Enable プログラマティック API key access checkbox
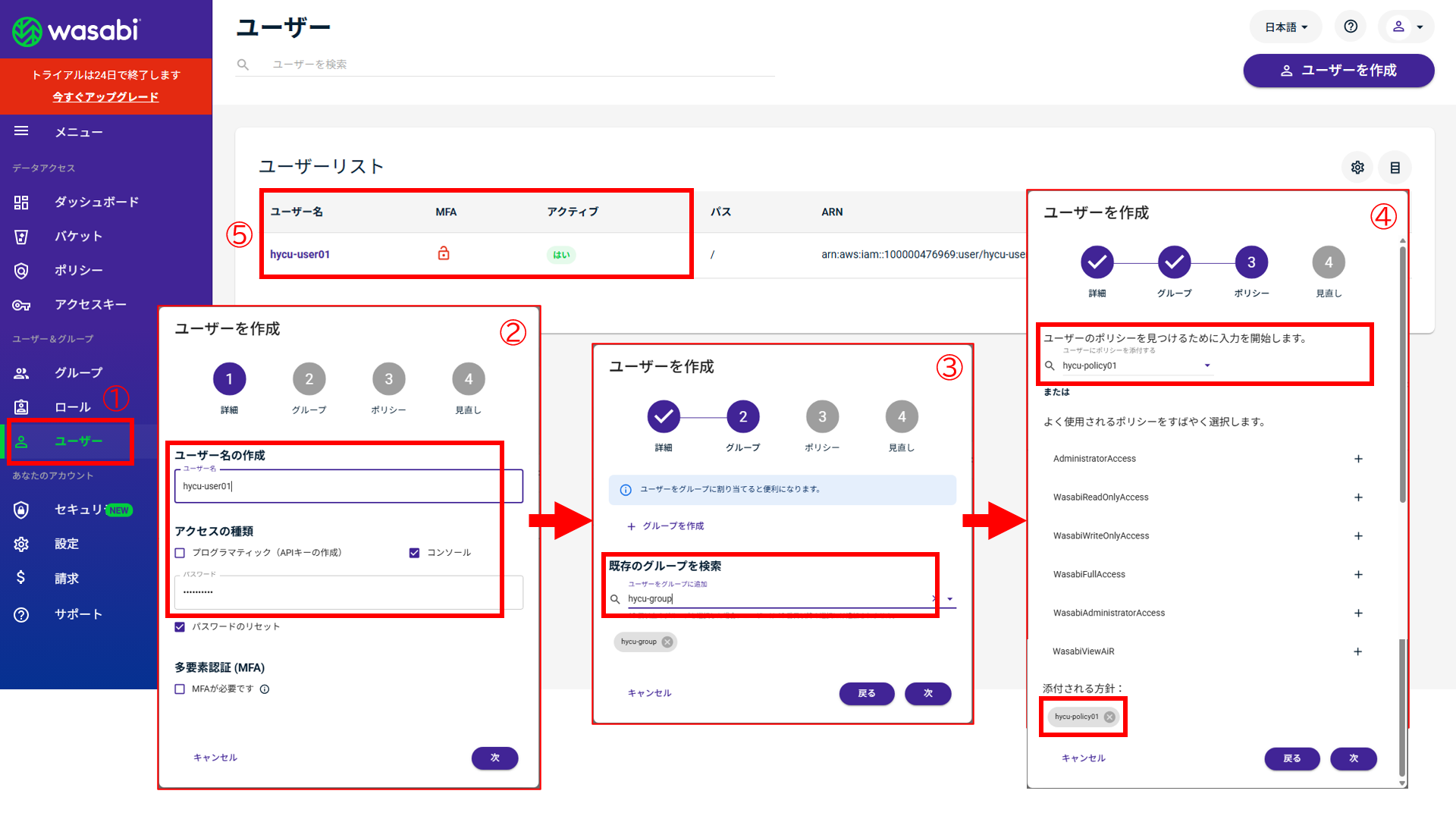This screenshot has width=1456, height=819. point(180,553)
